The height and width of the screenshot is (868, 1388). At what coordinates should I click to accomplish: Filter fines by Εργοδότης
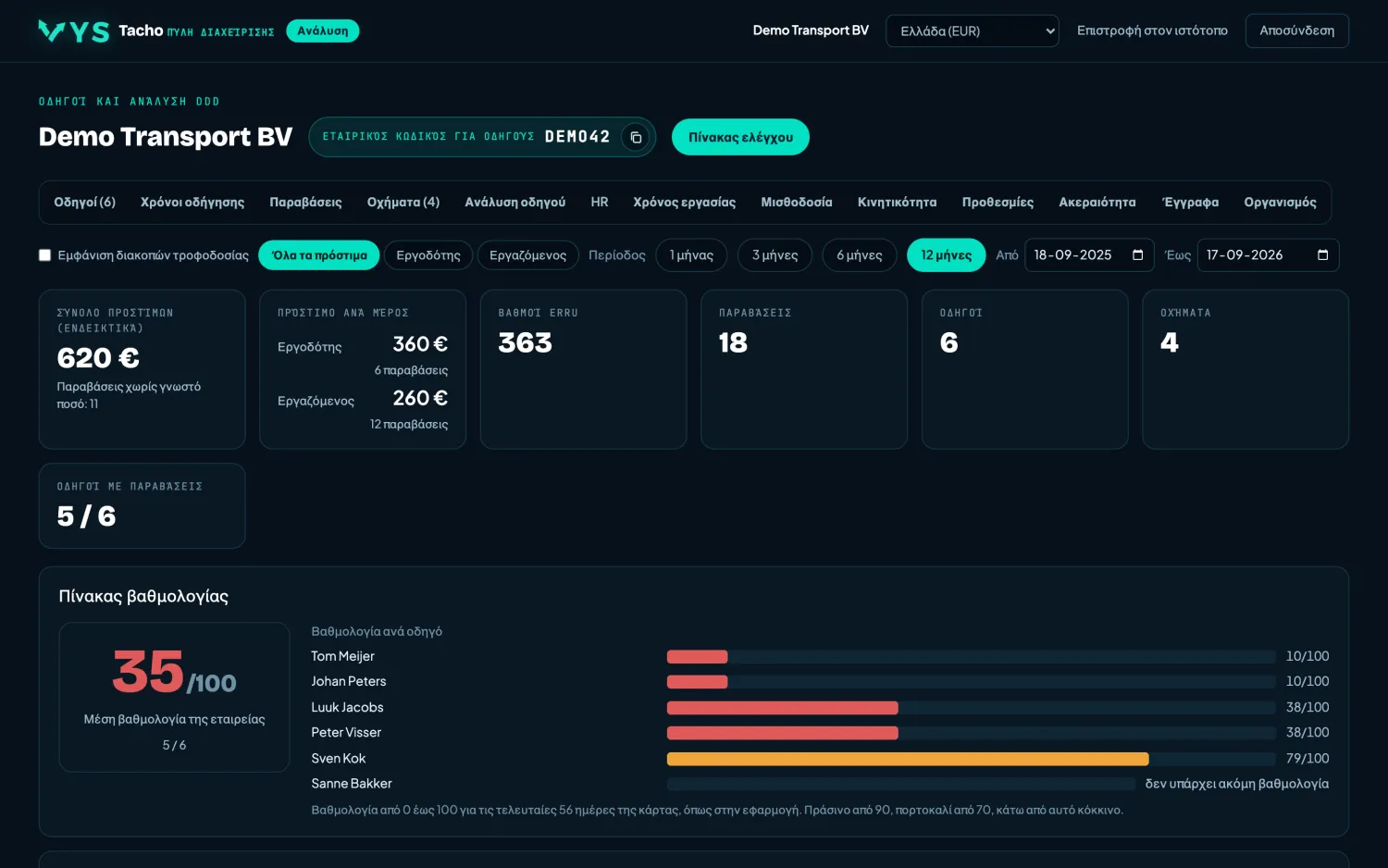coord(428,255)
